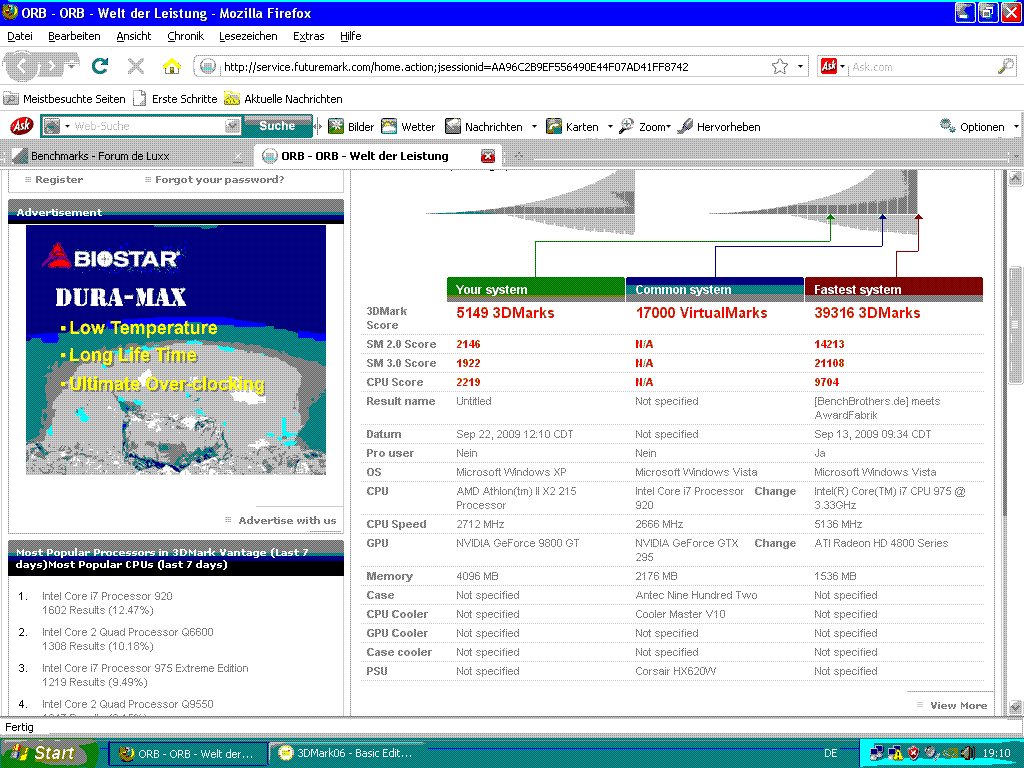The image size is (1024, 768).
Task: Open the Hilfe menu
Action: 351,36
